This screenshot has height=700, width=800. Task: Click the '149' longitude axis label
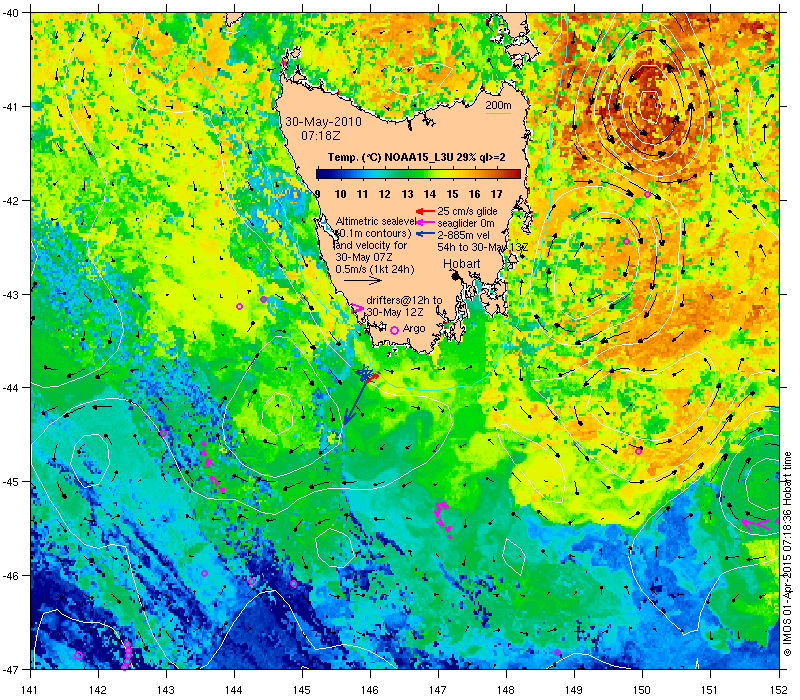(x=574, y=690)
